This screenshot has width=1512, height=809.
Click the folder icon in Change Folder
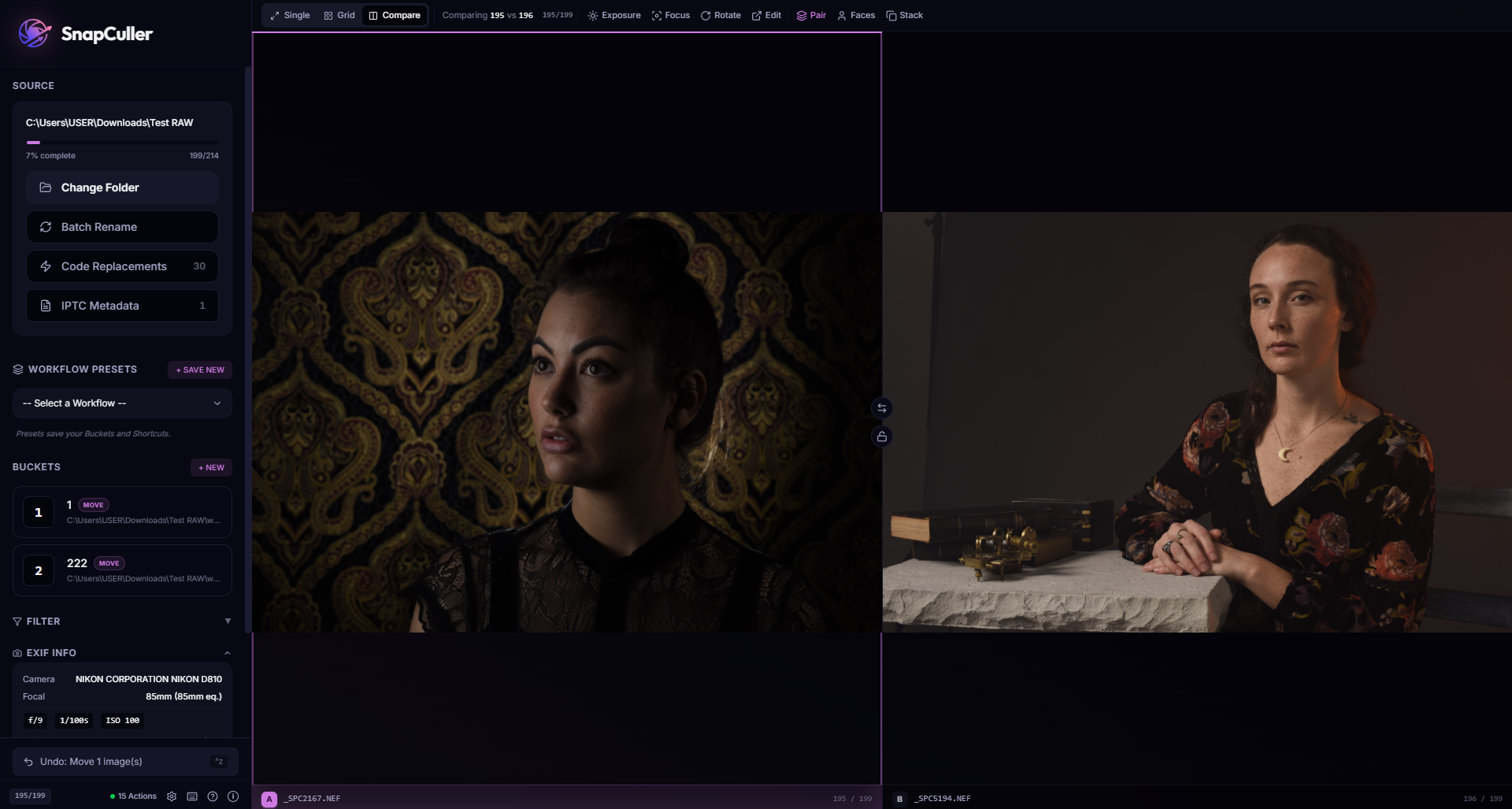click(x=46, y=187)
